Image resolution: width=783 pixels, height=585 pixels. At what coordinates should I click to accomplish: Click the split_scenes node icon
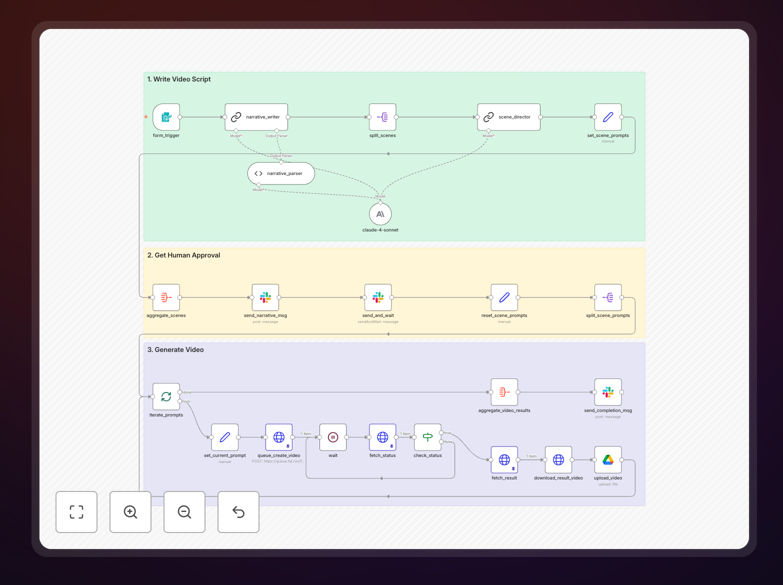pos(383,117)
